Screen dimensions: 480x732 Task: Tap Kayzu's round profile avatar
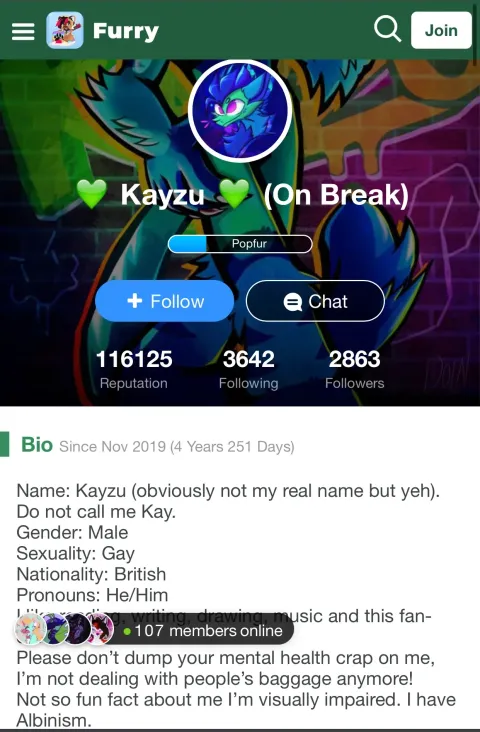tap(240, 111)
